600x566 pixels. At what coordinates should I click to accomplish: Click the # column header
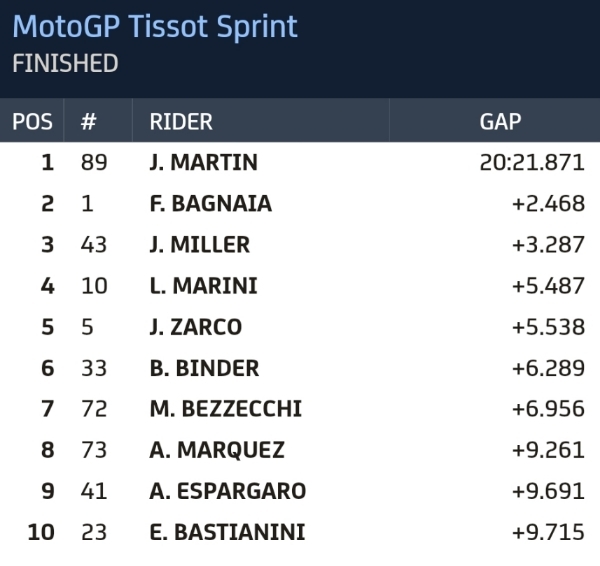pos(88,122)
